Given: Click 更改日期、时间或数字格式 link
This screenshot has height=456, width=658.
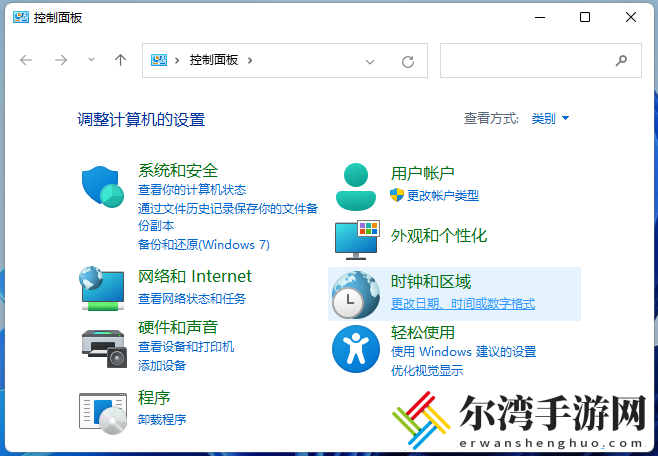Looking at the screenshot, I should (x=463, y=303).
